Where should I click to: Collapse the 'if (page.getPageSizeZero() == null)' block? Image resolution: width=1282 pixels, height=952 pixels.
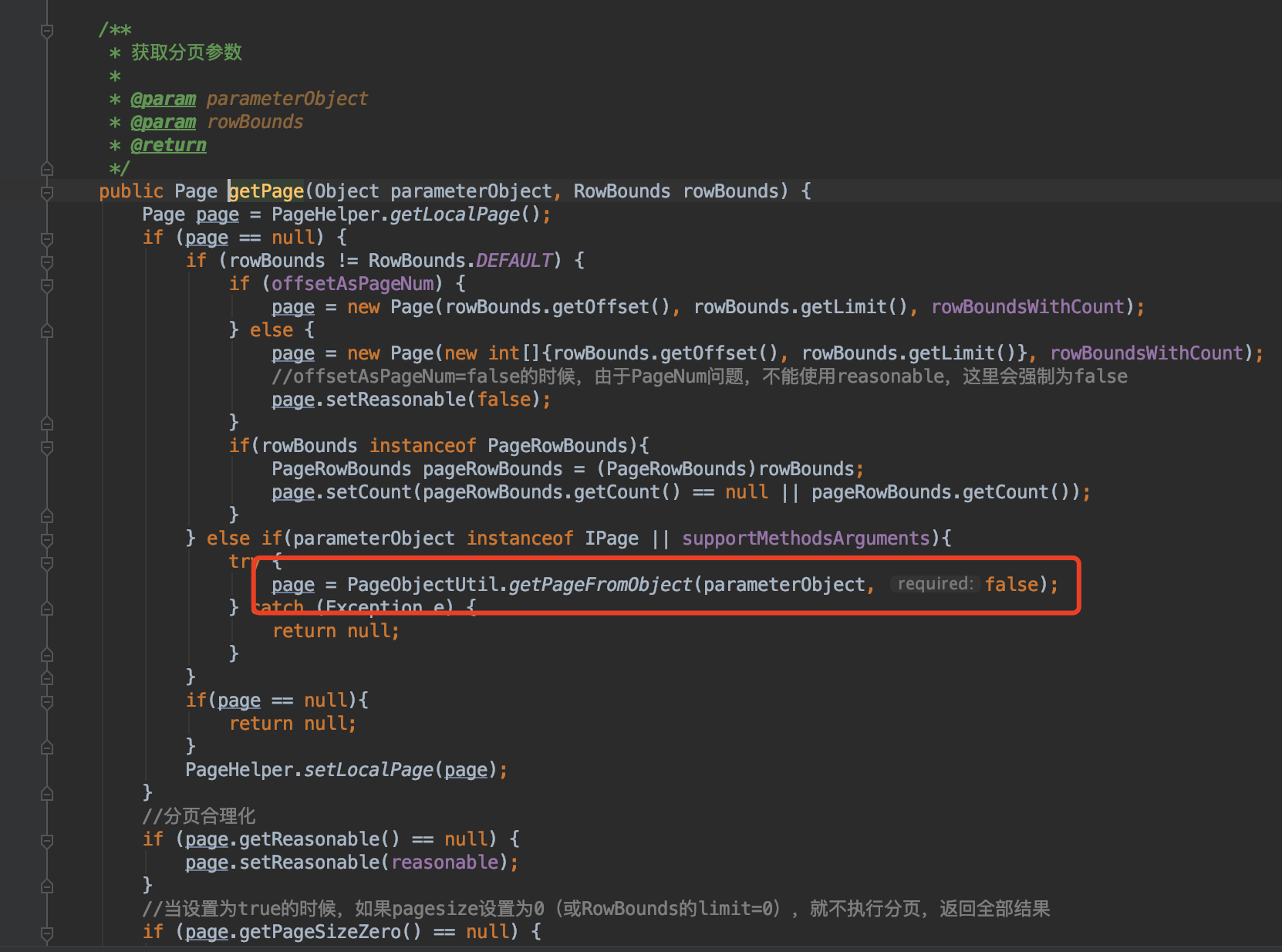tap(47, 933)
